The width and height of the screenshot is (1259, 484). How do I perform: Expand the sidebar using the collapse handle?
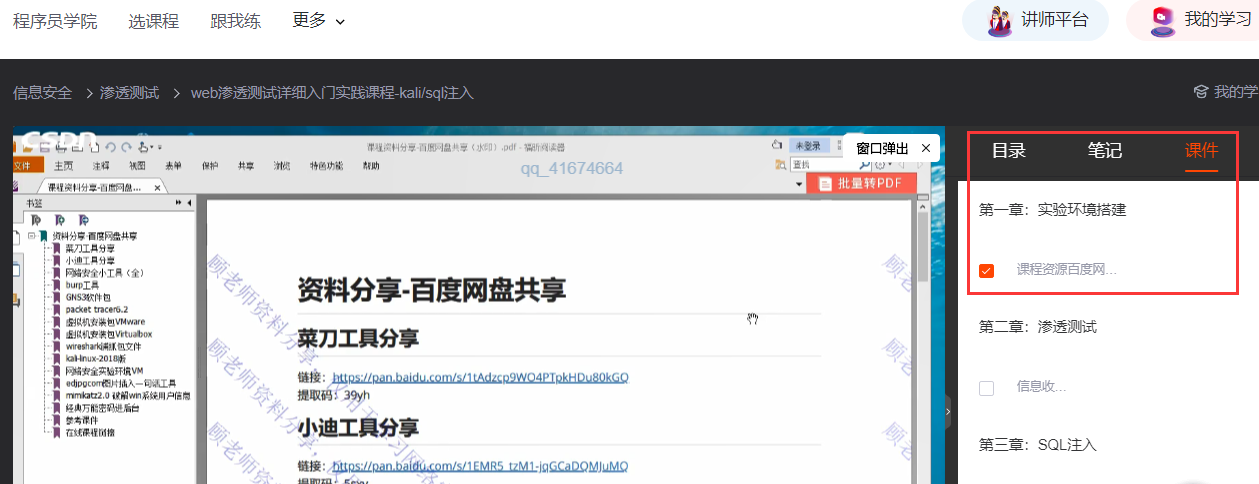pyautogui.click(x=947, y=409)
